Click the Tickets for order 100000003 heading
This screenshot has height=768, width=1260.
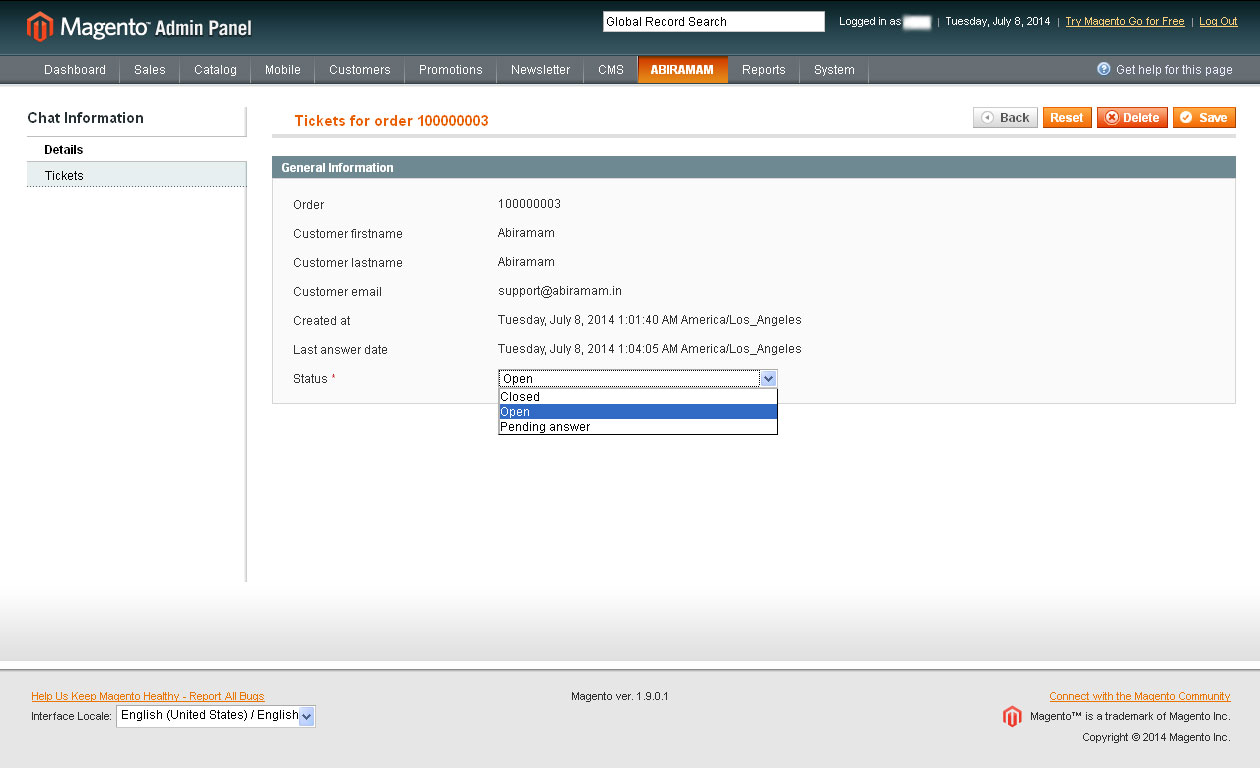[391, 121]
